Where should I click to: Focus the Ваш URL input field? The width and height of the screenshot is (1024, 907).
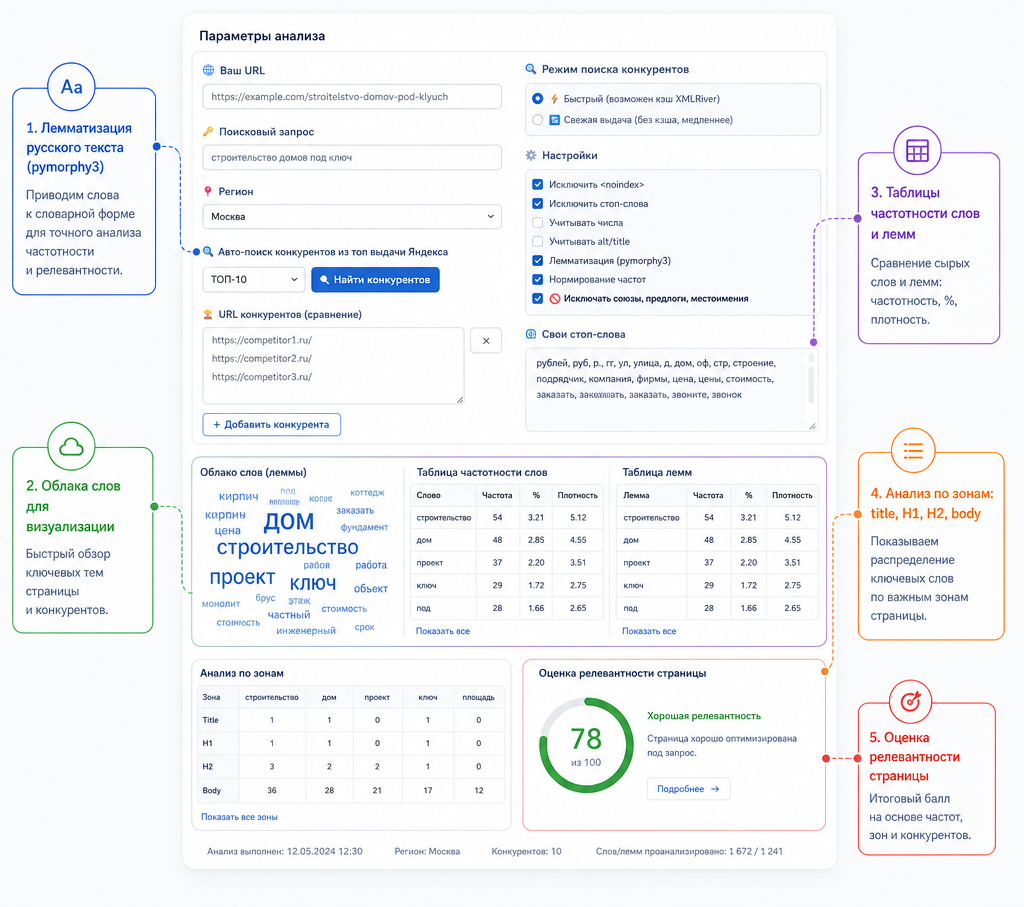(x=352, y=97)
